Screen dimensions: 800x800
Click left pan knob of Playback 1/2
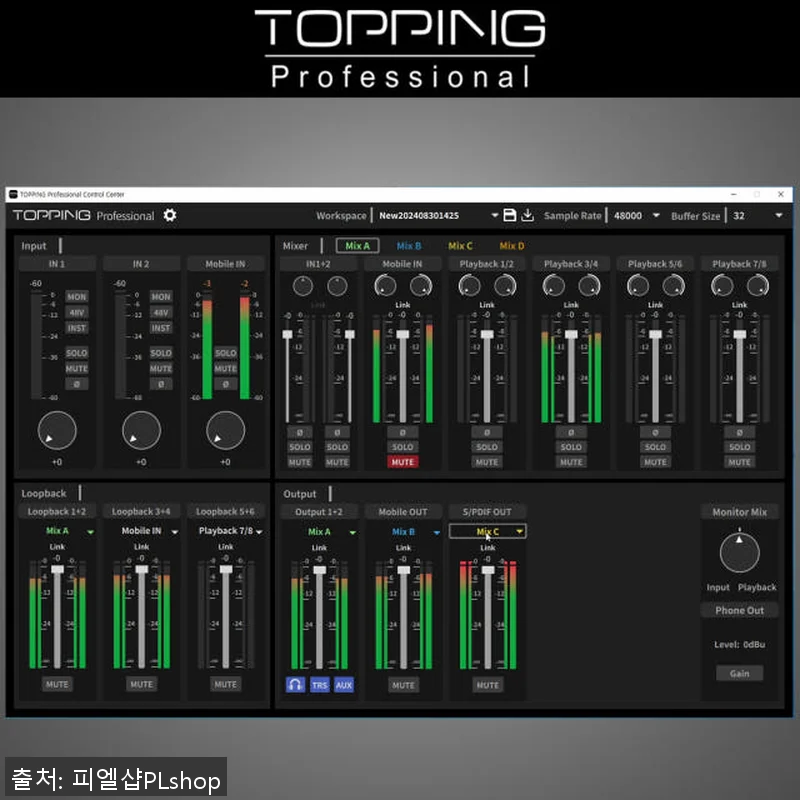(469, 286)
